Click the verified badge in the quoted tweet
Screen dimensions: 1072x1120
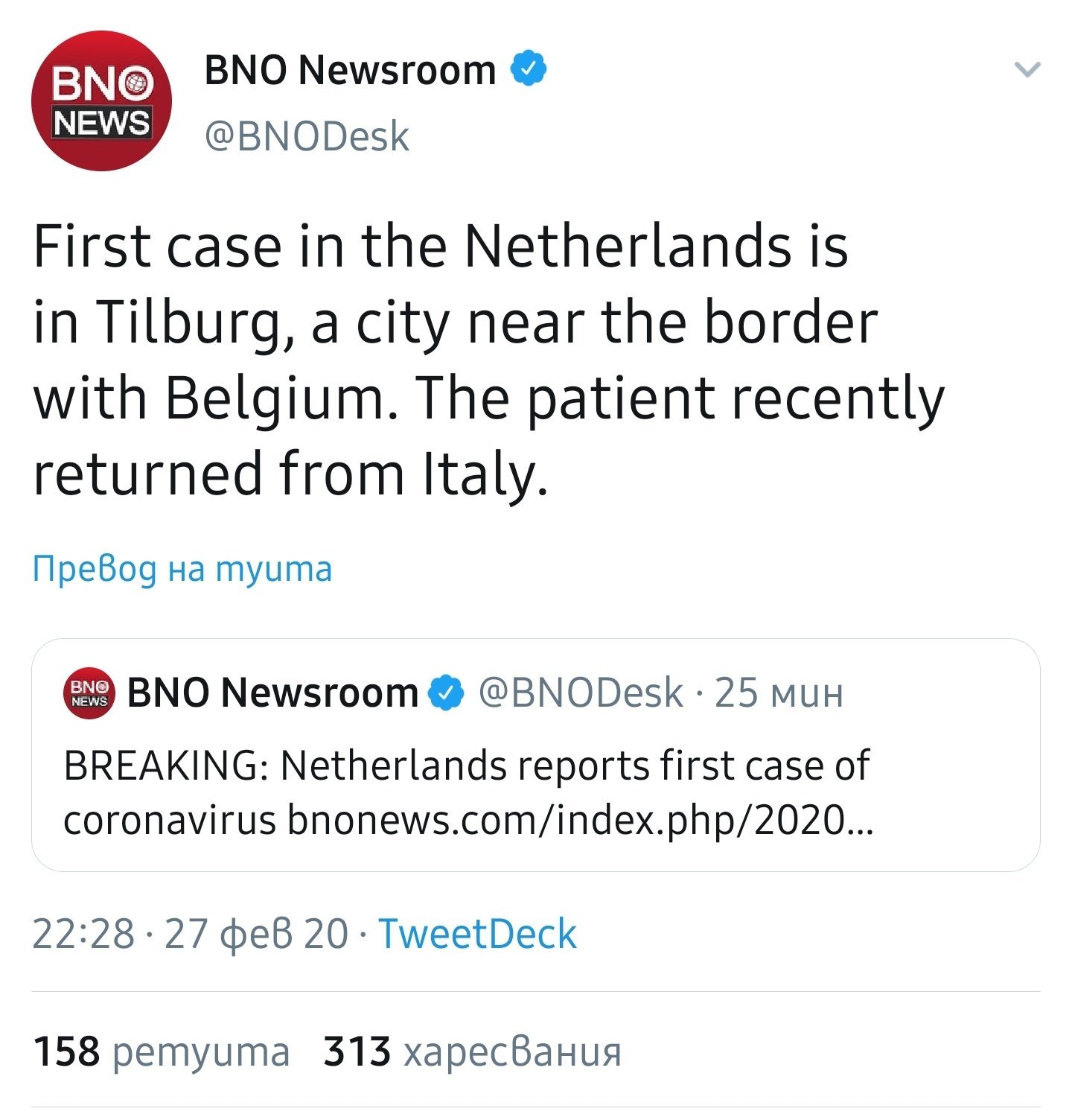(x=446, y=693)
